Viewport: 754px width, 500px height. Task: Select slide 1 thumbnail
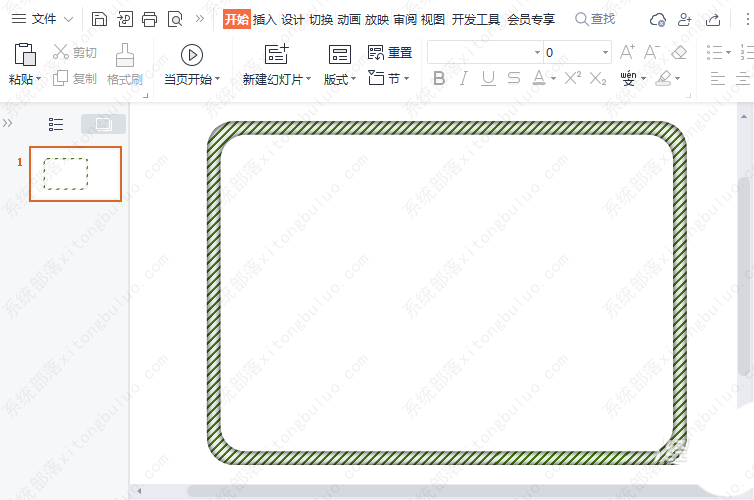(75, 174)
